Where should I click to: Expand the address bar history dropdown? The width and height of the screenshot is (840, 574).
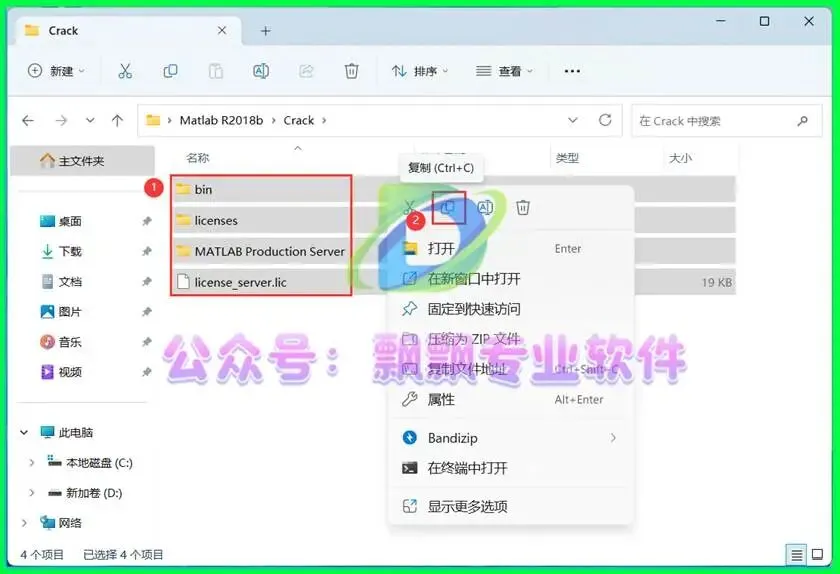pyautogui.click(x=573, y=120)
